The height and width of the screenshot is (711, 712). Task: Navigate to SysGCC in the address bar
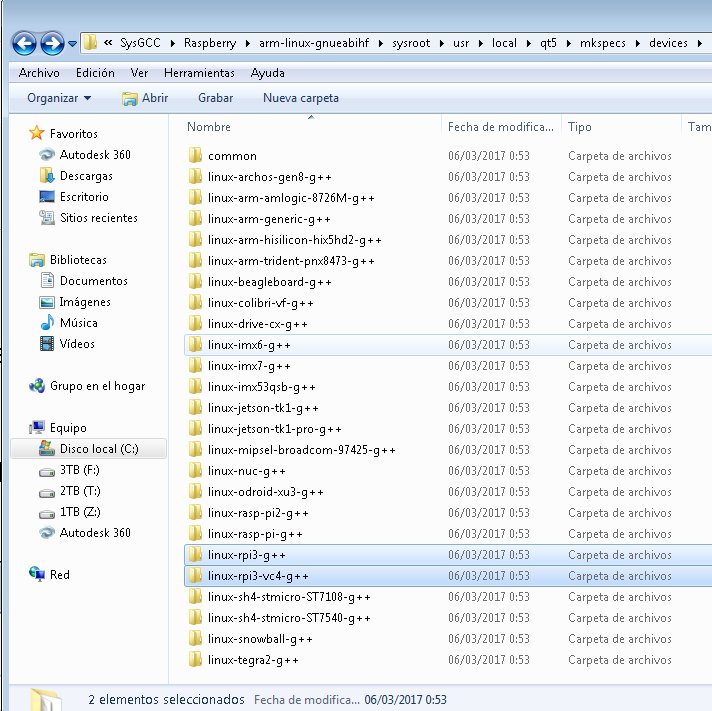pyautogui.click(x=140, y=43)
